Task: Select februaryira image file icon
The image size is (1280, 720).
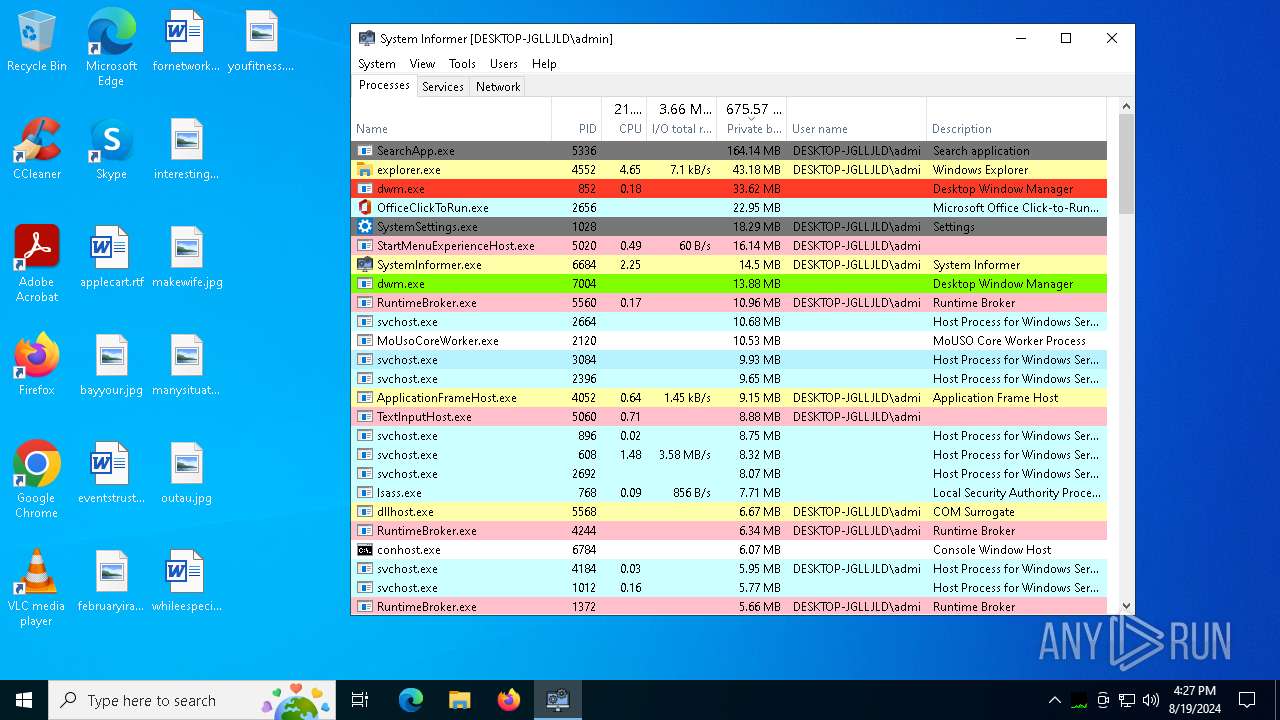Action: (x=111, y=581)
